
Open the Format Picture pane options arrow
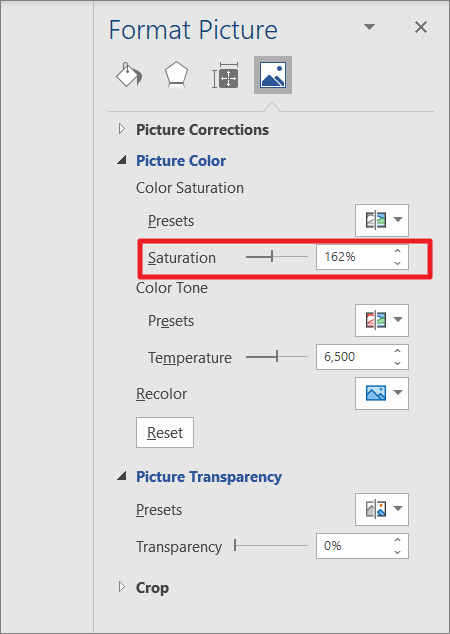(x=369, y=27)
